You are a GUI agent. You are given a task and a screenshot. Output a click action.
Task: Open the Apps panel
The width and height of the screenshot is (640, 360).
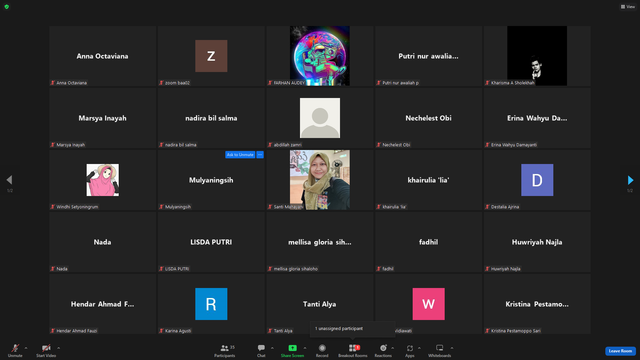(410, 350)
